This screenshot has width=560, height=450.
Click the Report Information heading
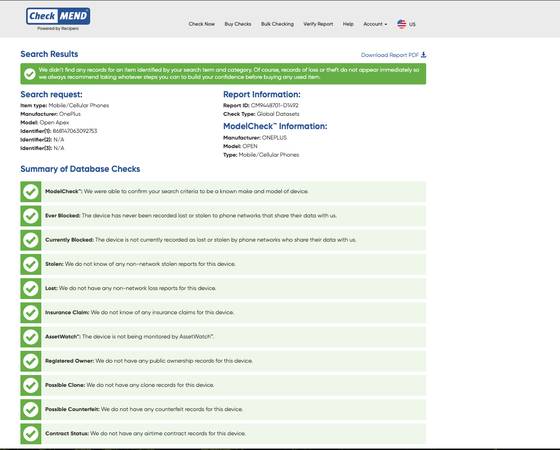coord(262,94)
